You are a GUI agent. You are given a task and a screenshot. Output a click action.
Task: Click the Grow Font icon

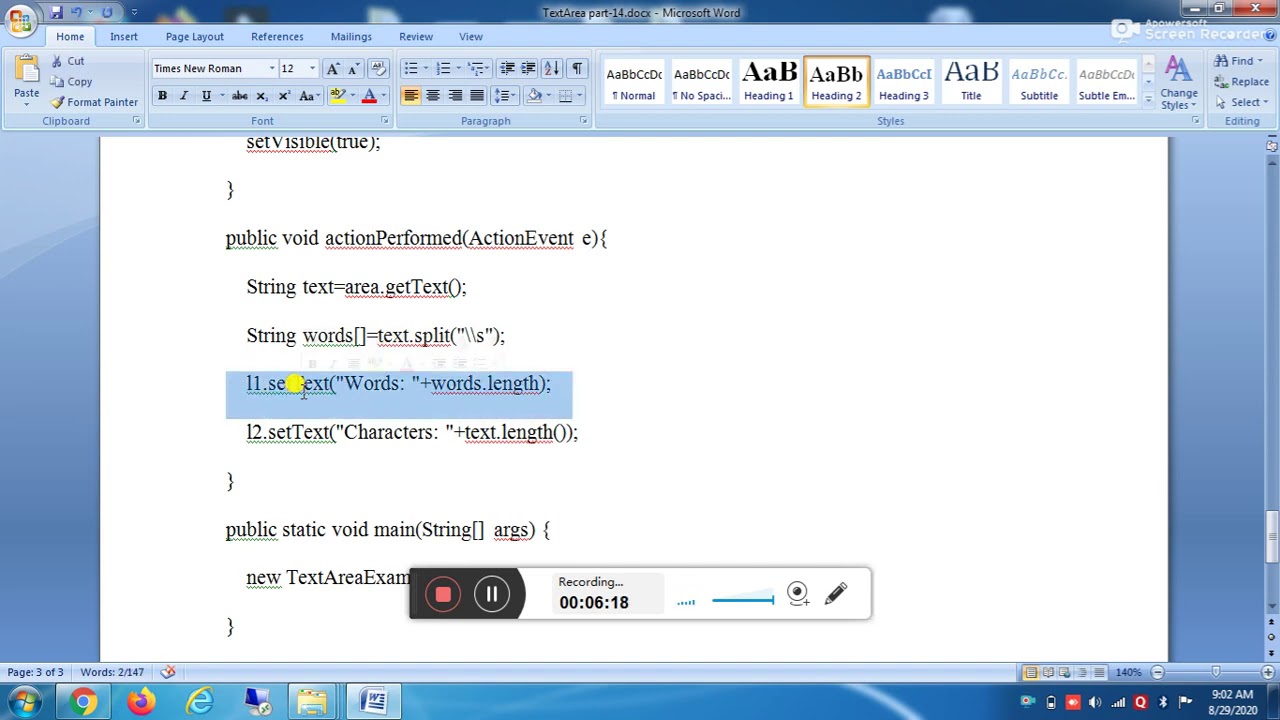tap(333, 69)
